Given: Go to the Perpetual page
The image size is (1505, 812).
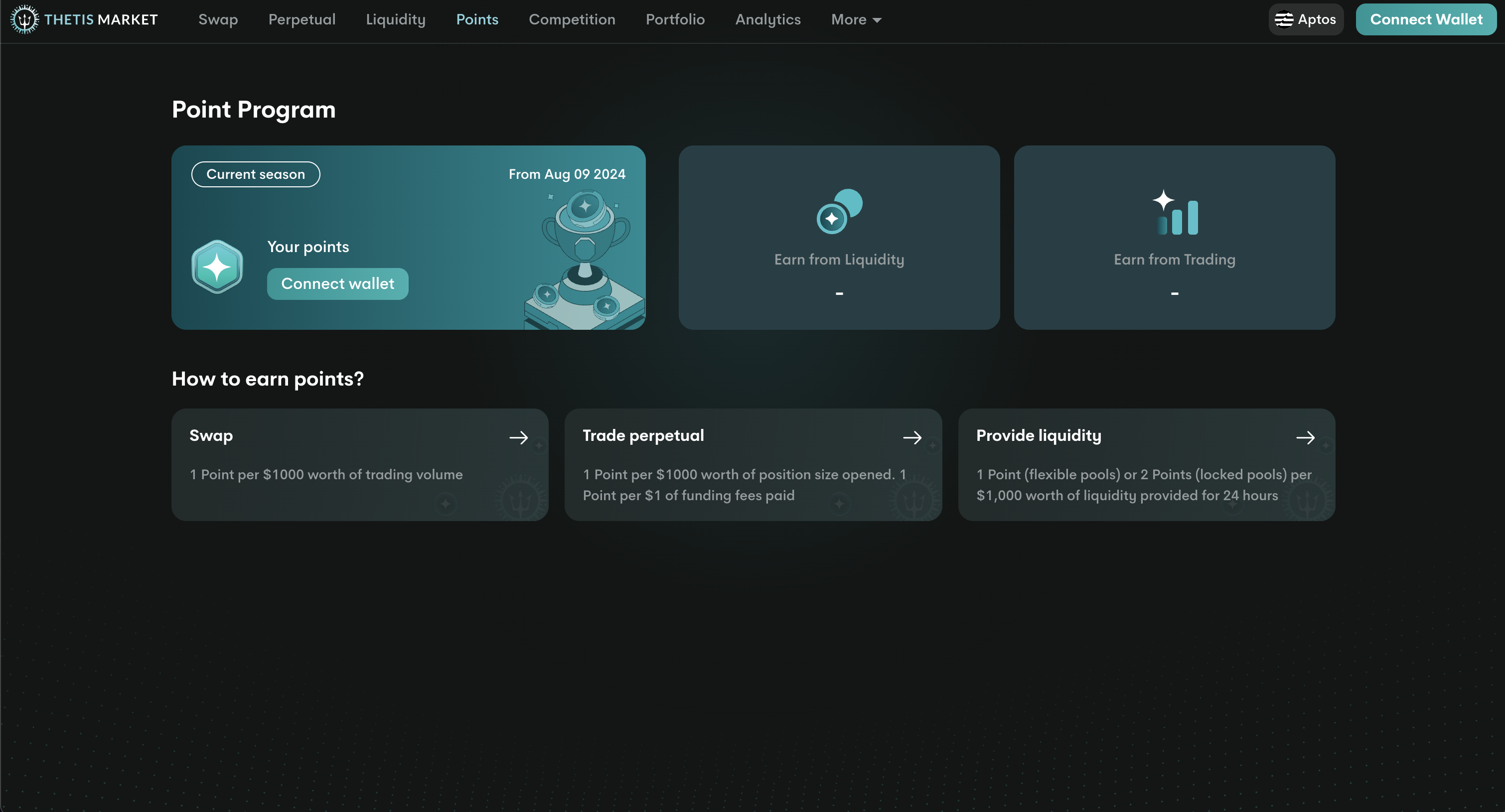Looking at the screenshot, I should (302, 20).
